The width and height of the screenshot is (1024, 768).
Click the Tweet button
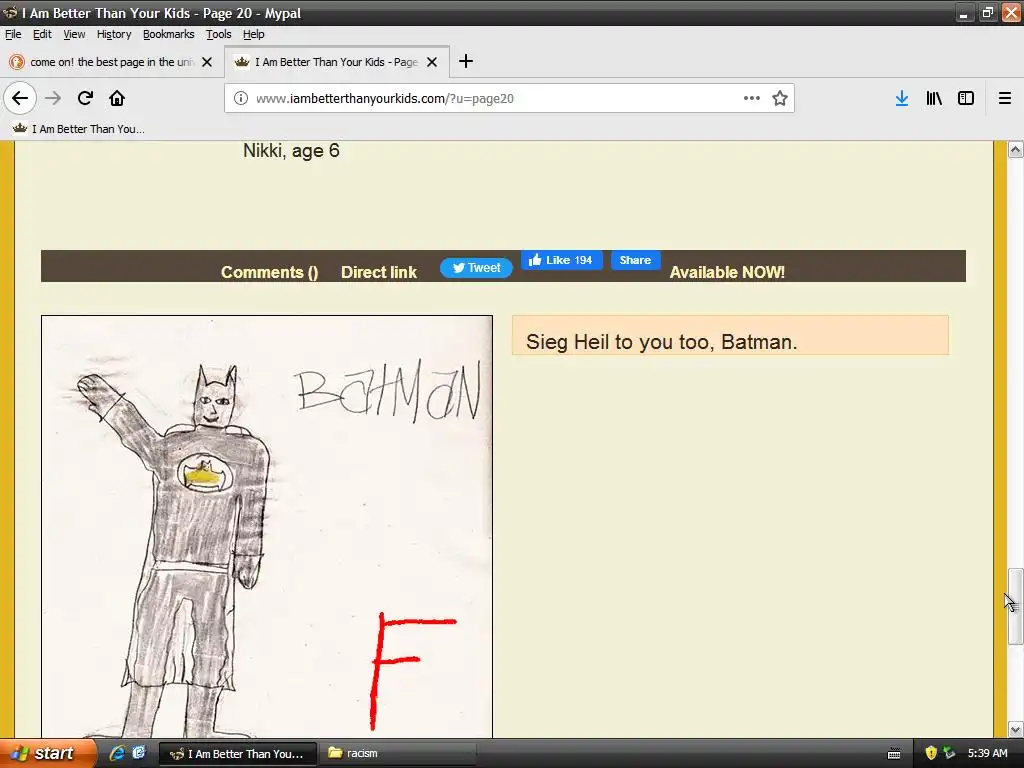tap(477, 268)
